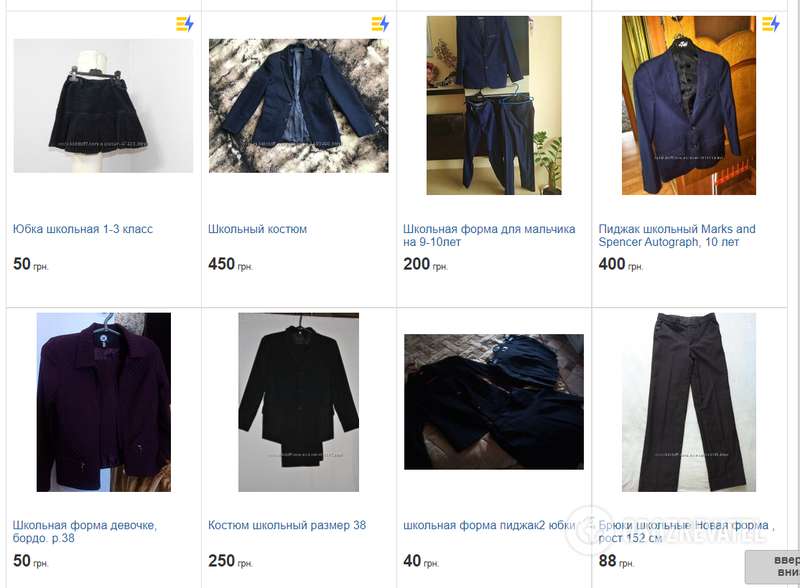
Task: Open the navy blazer on rug photo
Action: coord(298,106)
